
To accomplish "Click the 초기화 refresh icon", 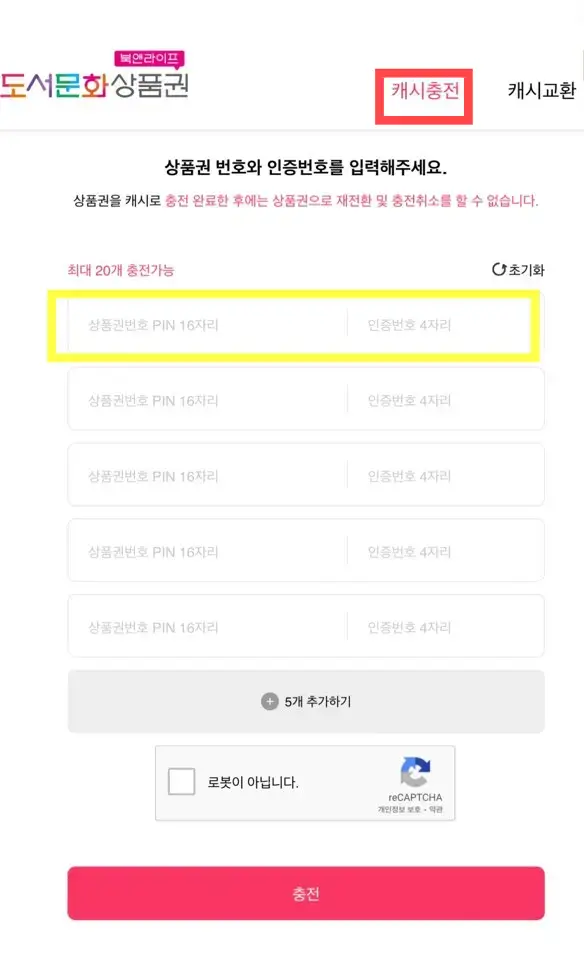I will [497, 268].
